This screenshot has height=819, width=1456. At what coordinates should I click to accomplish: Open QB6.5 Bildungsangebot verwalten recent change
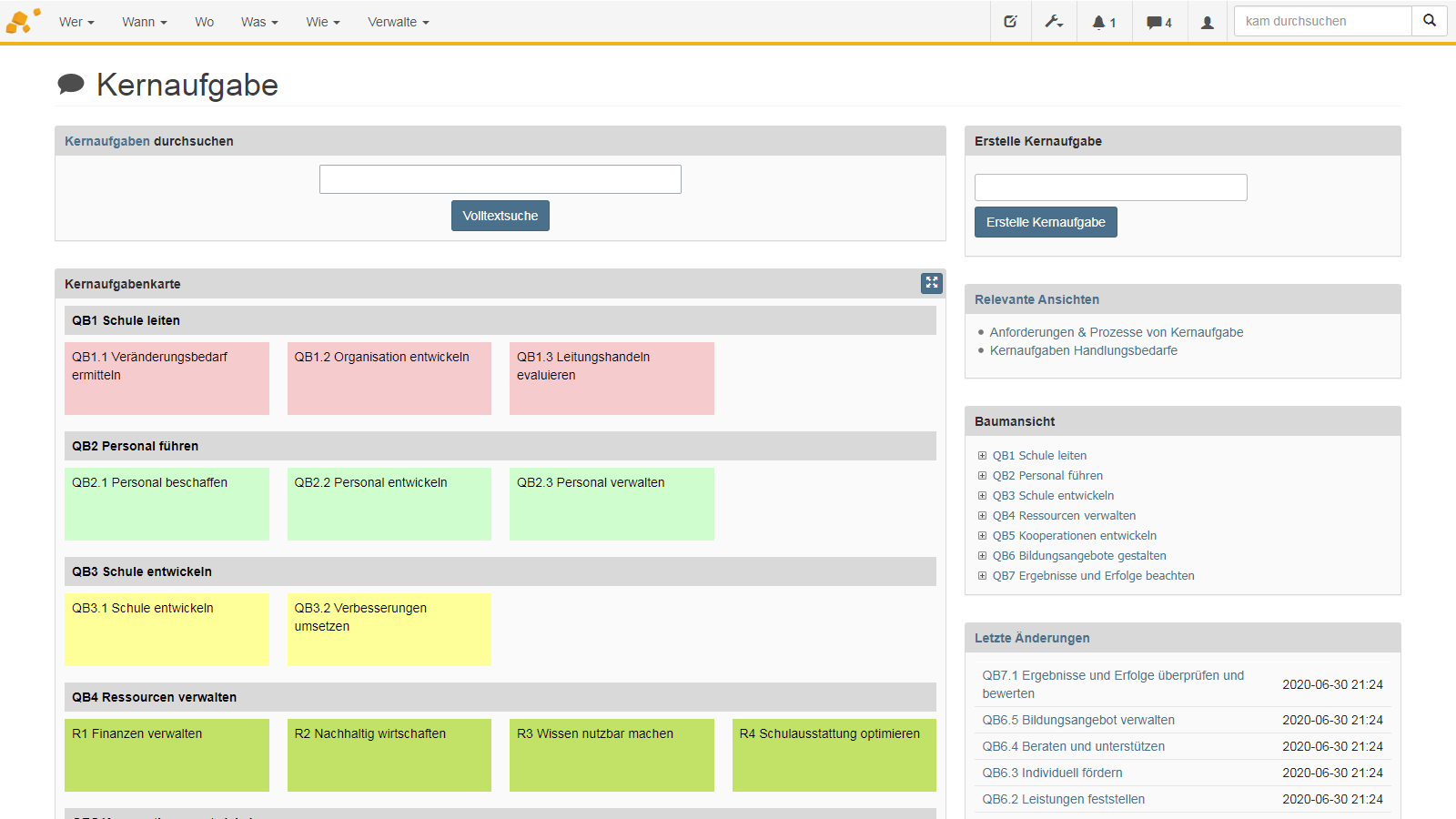pos(1078,720)
